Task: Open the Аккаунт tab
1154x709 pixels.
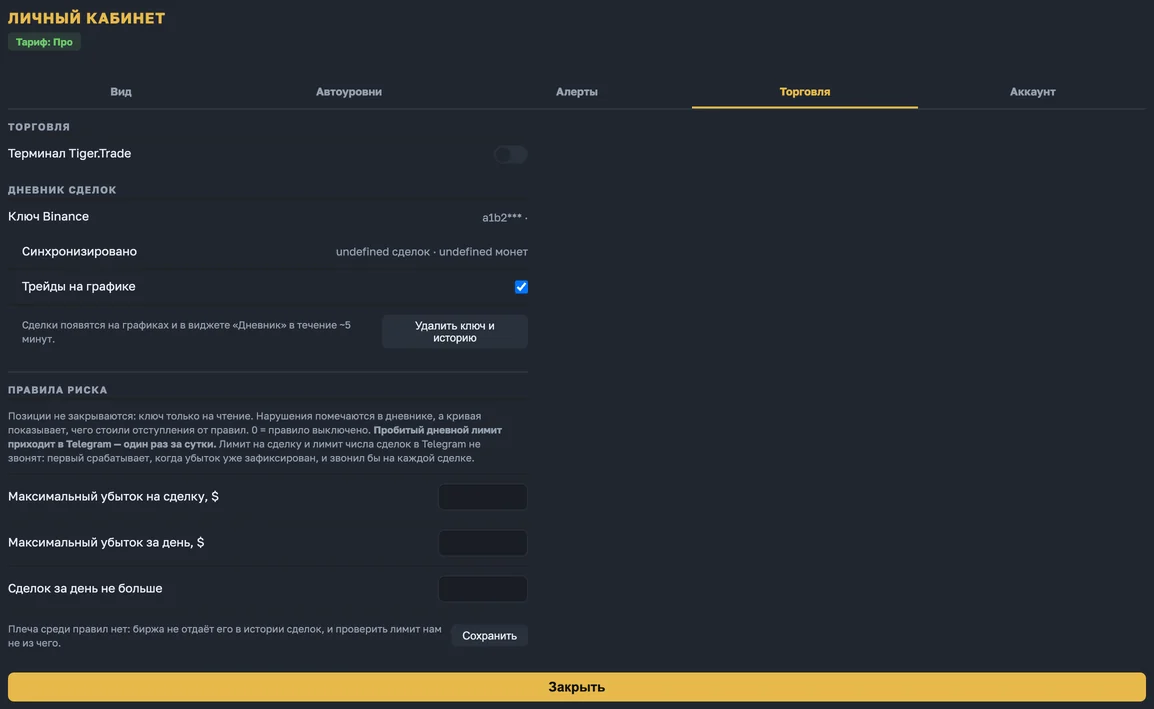Action: click(x=1032, y=91)
